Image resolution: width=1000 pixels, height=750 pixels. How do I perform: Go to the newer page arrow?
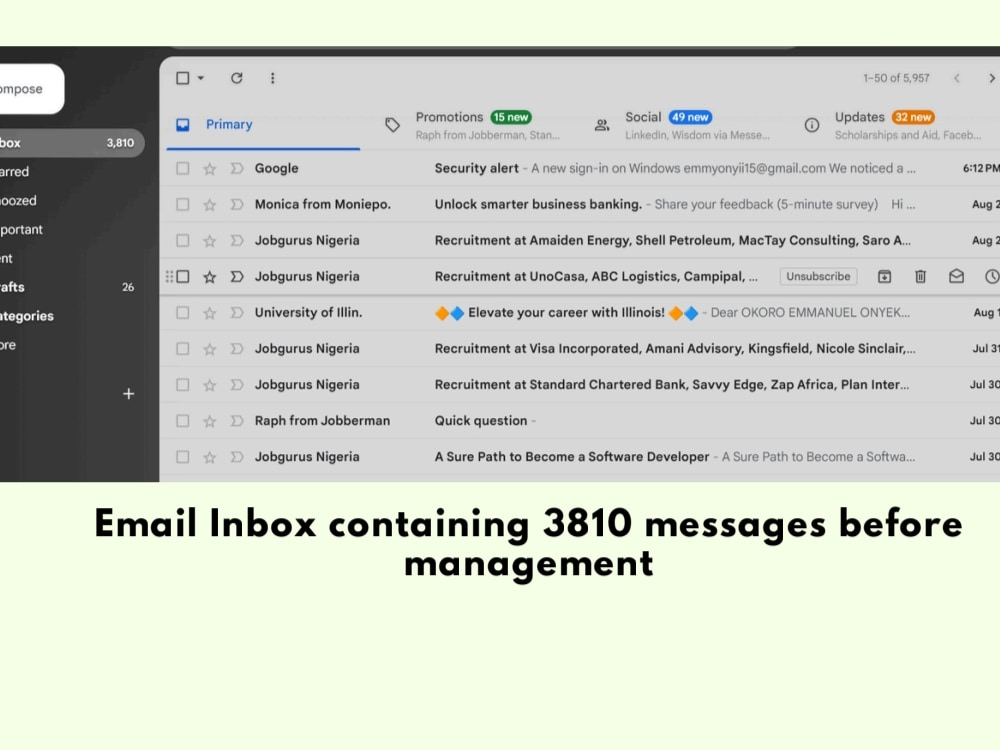click(x=957, y=78)
